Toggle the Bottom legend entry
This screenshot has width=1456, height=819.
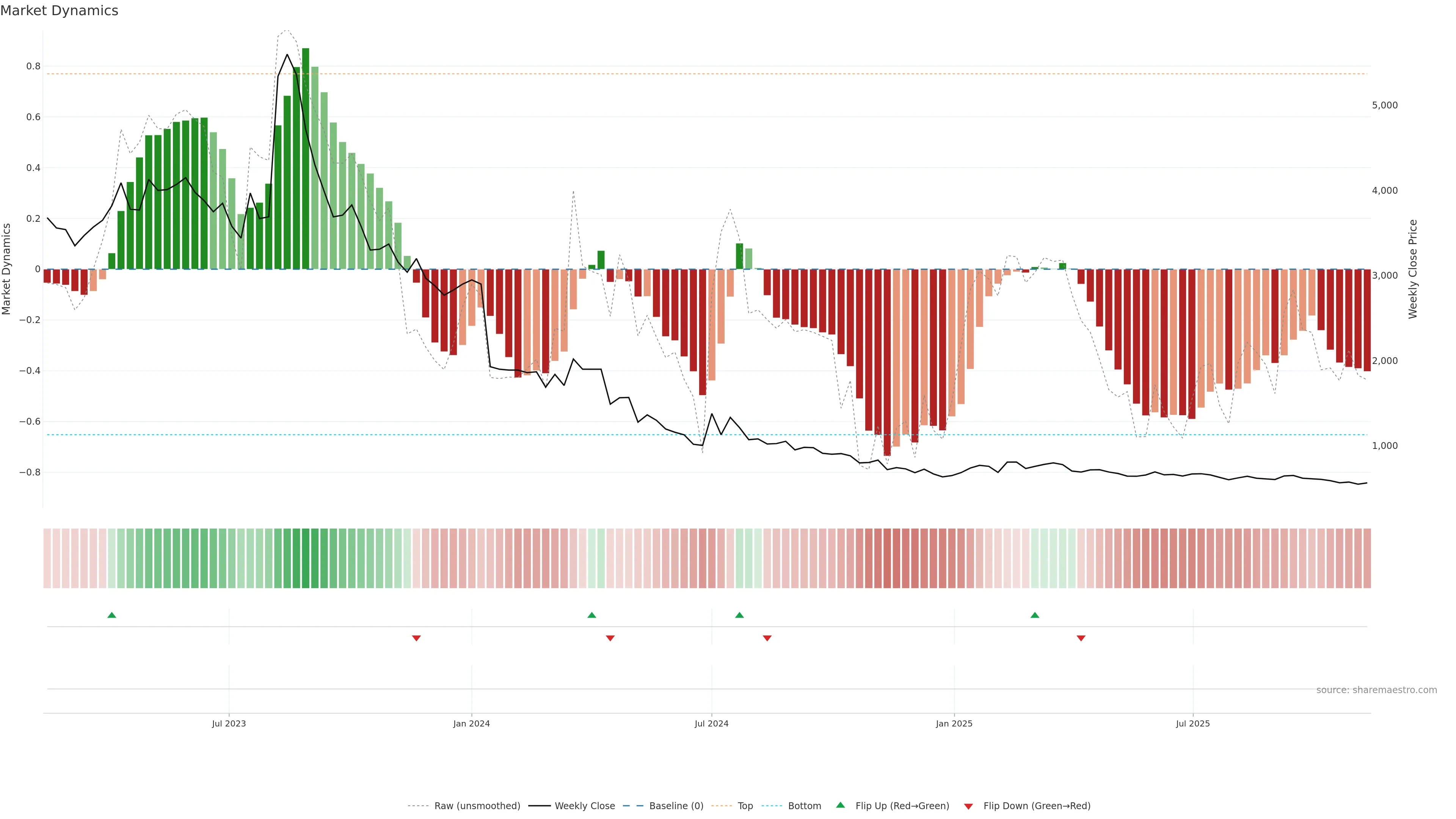[x=804, y=806]
